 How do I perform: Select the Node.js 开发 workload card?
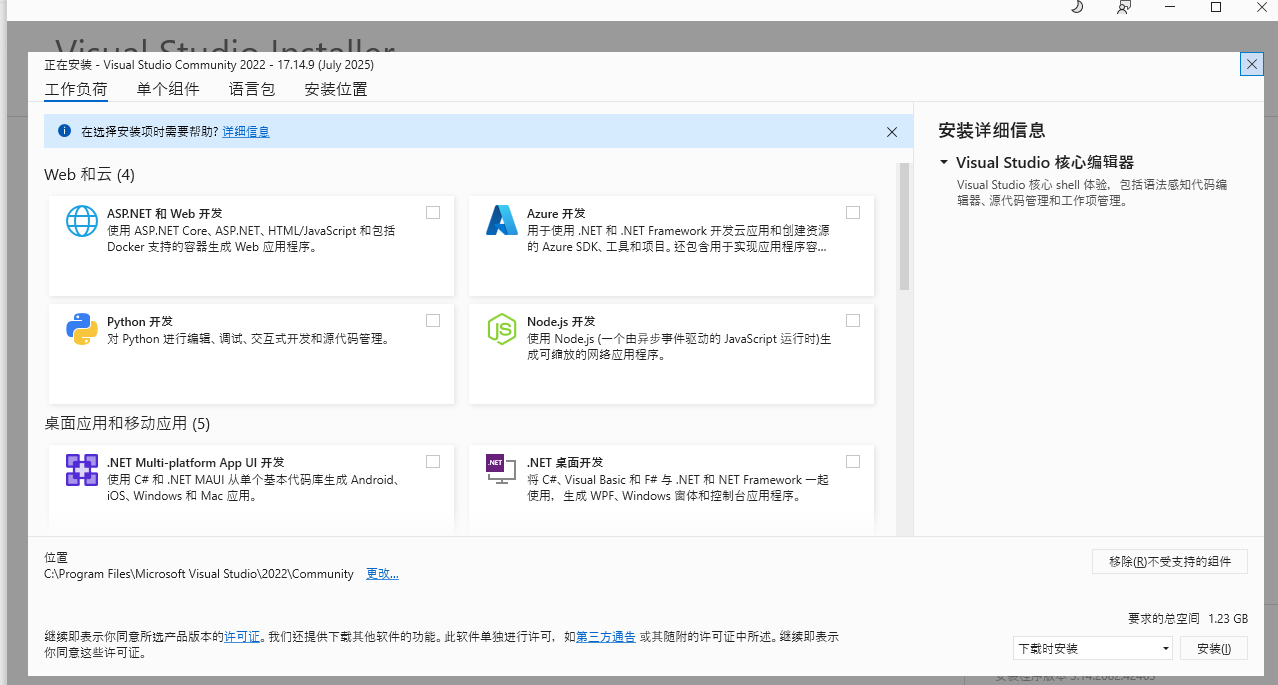pyautogui.click(x=671, y=354)
